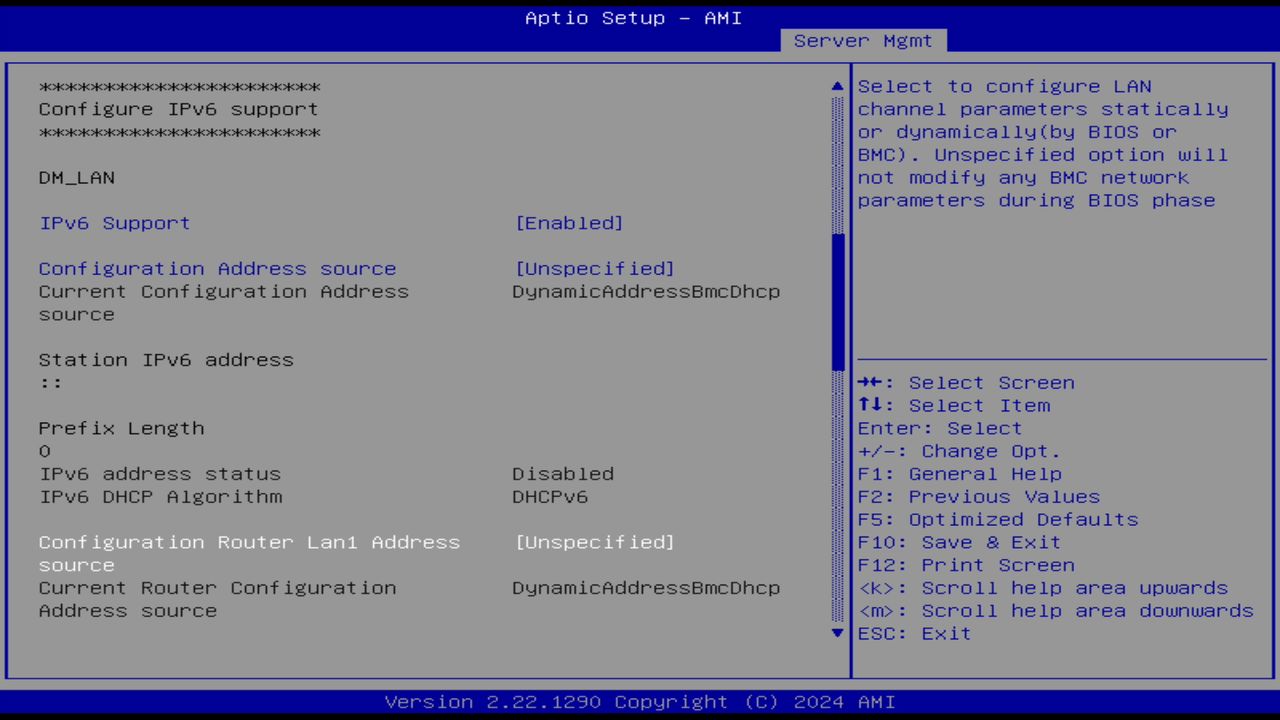Click the Prefix Length label

tap(121, 428)
